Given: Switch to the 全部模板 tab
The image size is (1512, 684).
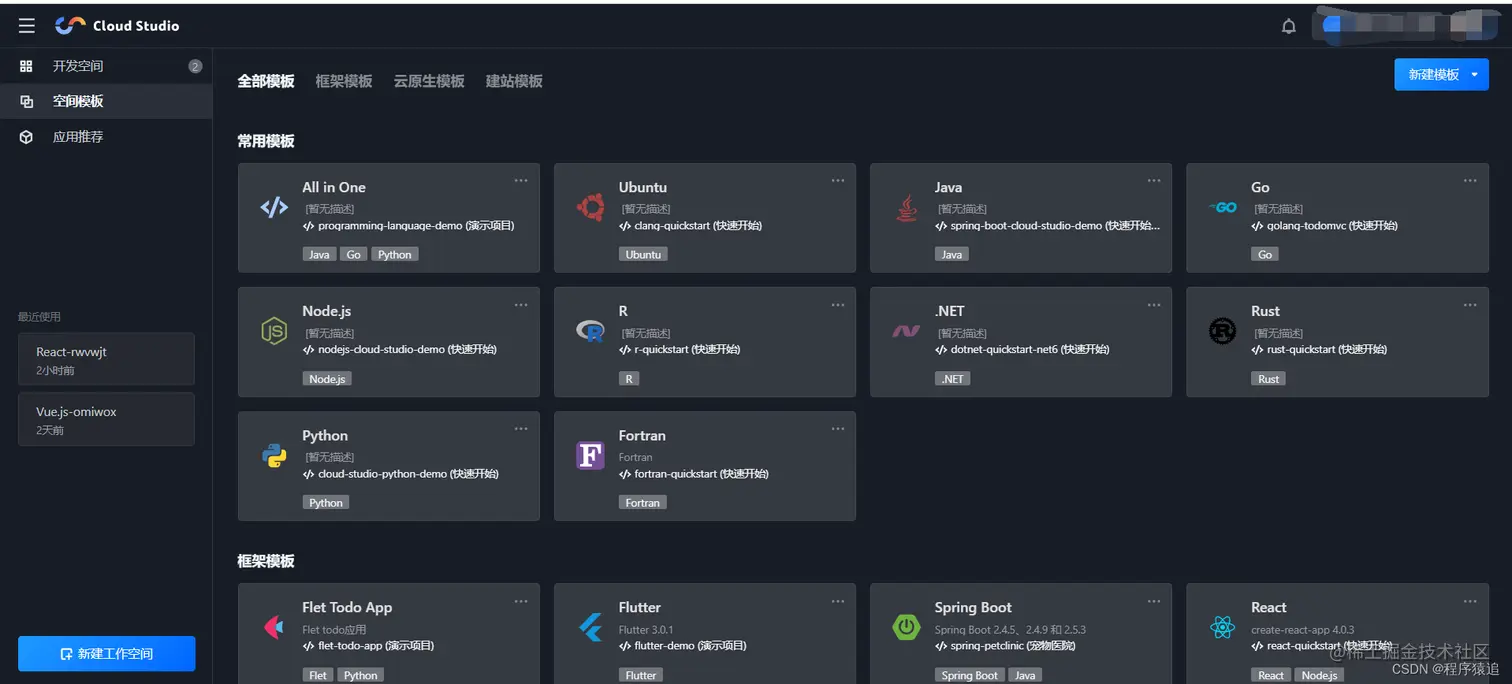Looking at the screenshot, I should pyautogui.click(x=266, y=81).
